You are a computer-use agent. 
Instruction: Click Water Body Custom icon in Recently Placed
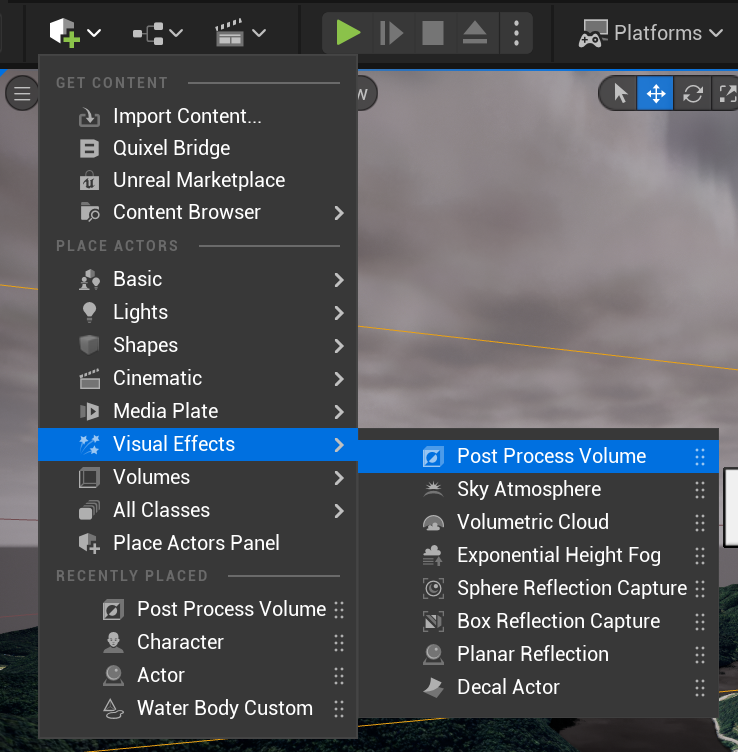pyautogui.click(x=114, y=709)
